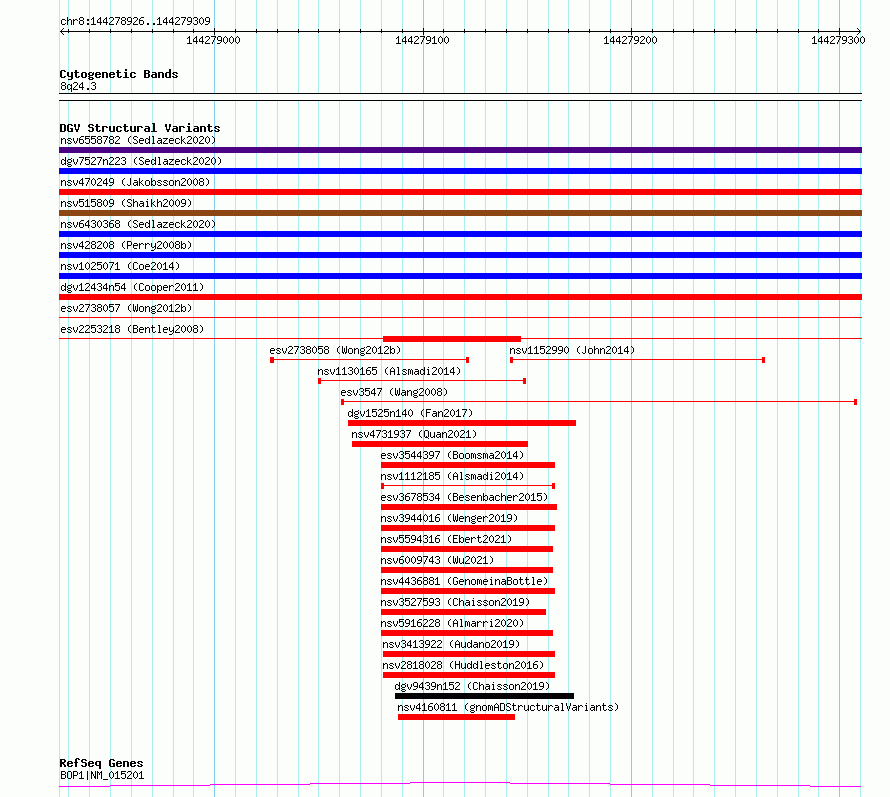Click the nsv3413922 (Audano2019) label
The height and width of the screenshot is (797, 890).
coord(451,644)
